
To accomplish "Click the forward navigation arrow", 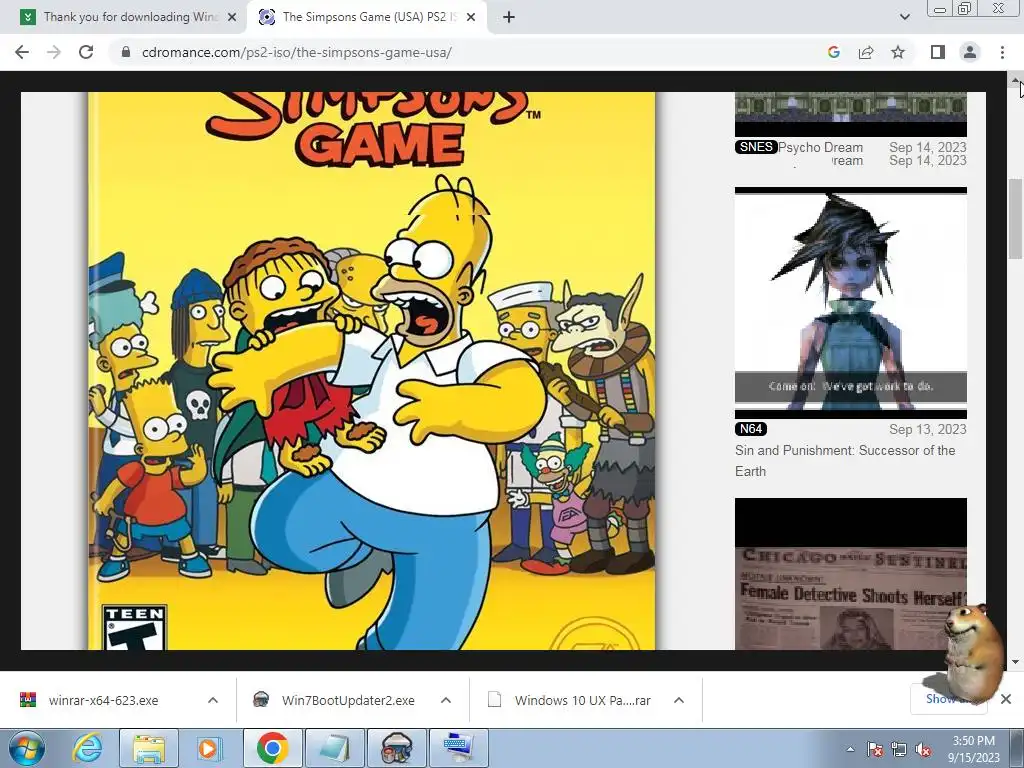I will [54, 52].
